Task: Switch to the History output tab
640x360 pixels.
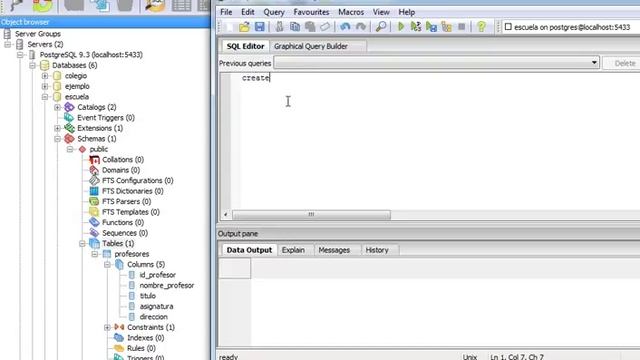Action: 377,250
